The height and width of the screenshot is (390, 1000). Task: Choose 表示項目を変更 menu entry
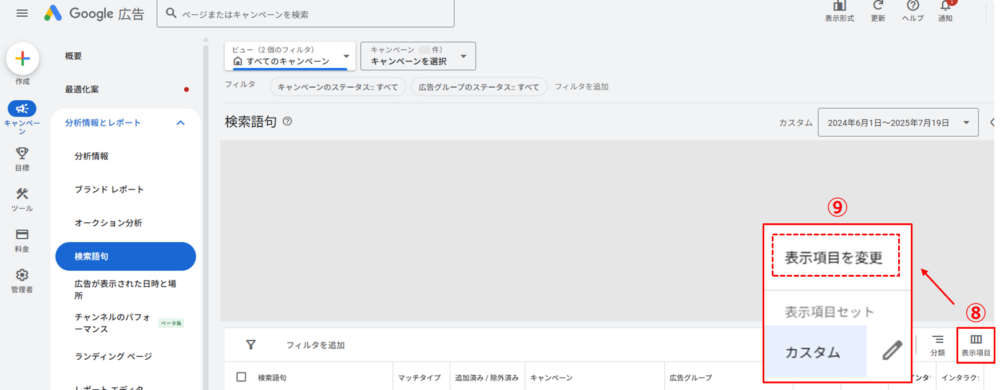[x=835, y=257]
